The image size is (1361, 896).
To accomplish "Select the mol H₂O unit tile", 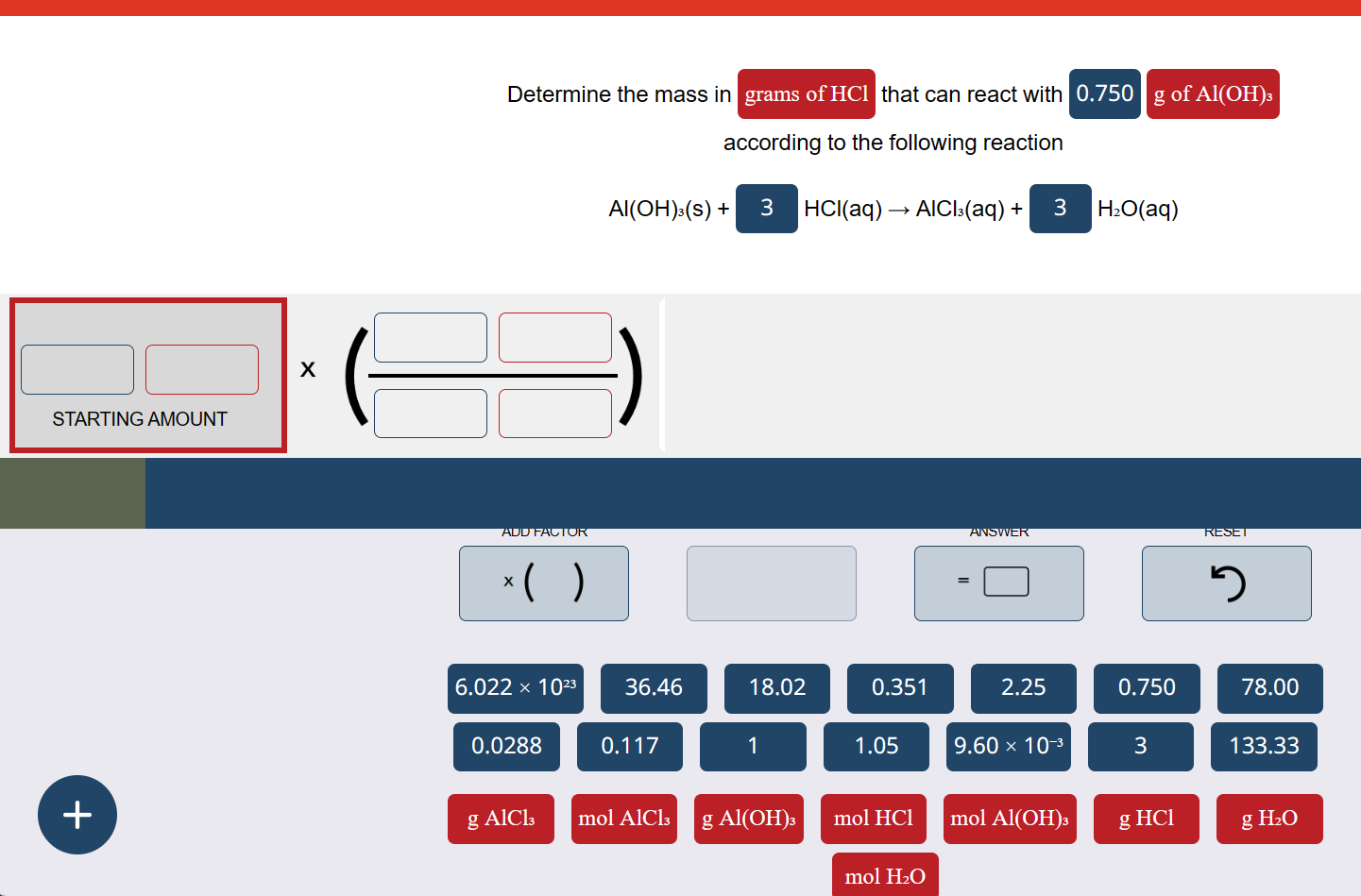I will 884,875.
